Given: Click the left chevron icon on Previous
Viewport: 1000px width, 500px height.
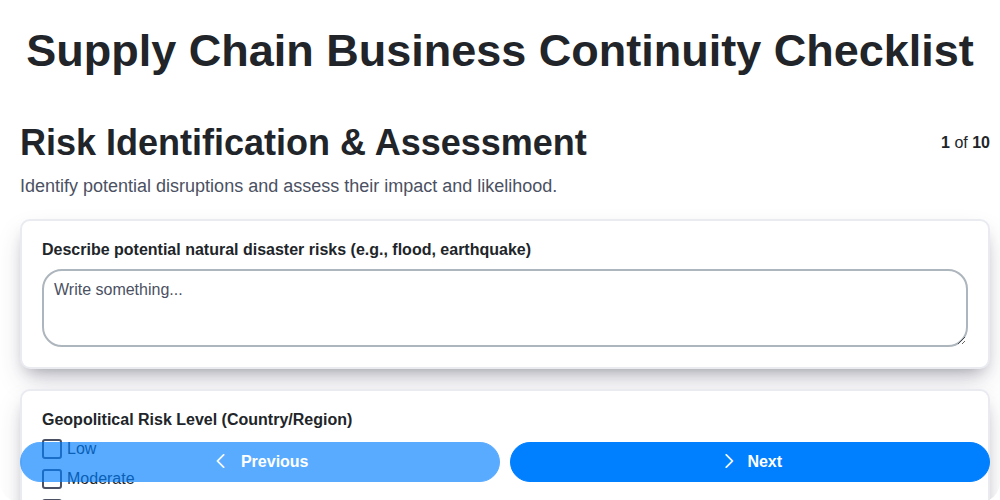Looking at the screenshot, I should [x=221, y=461].
